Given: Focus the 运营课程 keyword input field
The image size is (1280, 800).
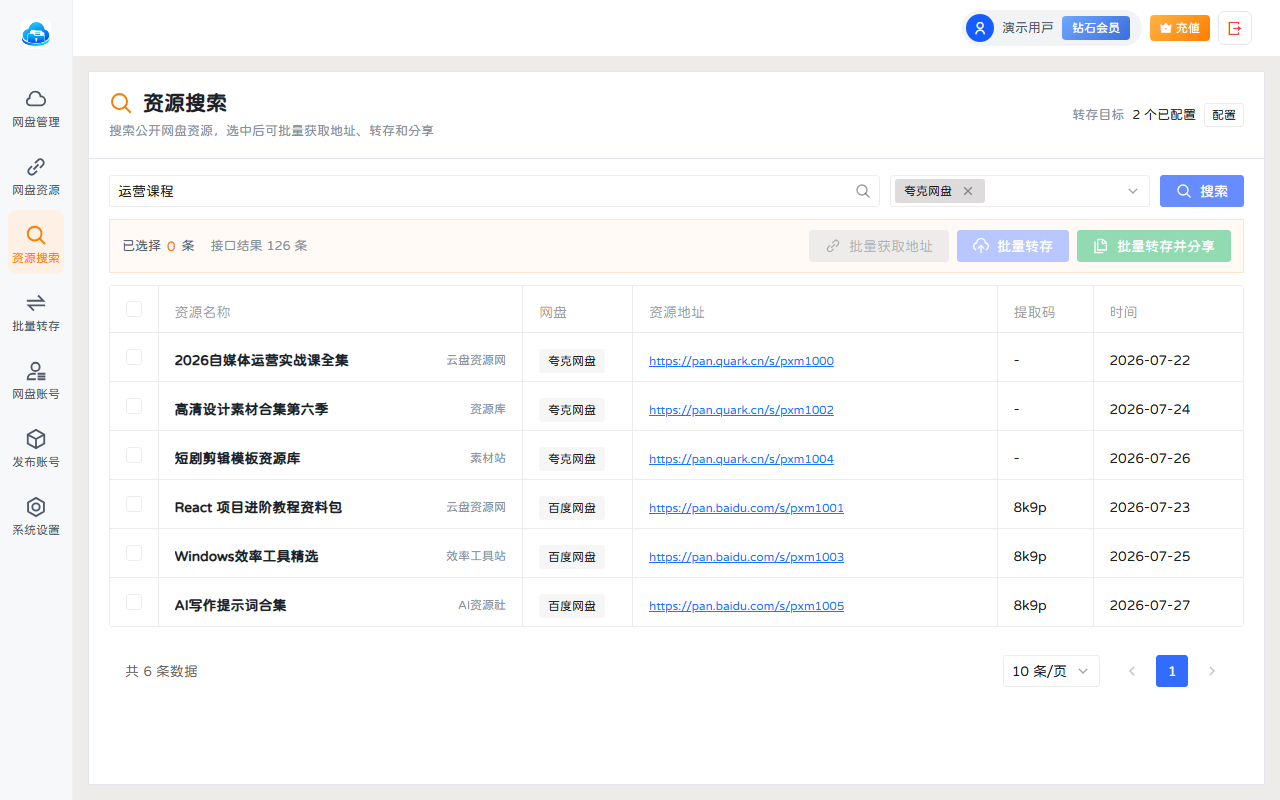Looking at the screenshot, I should pos(494,191).
